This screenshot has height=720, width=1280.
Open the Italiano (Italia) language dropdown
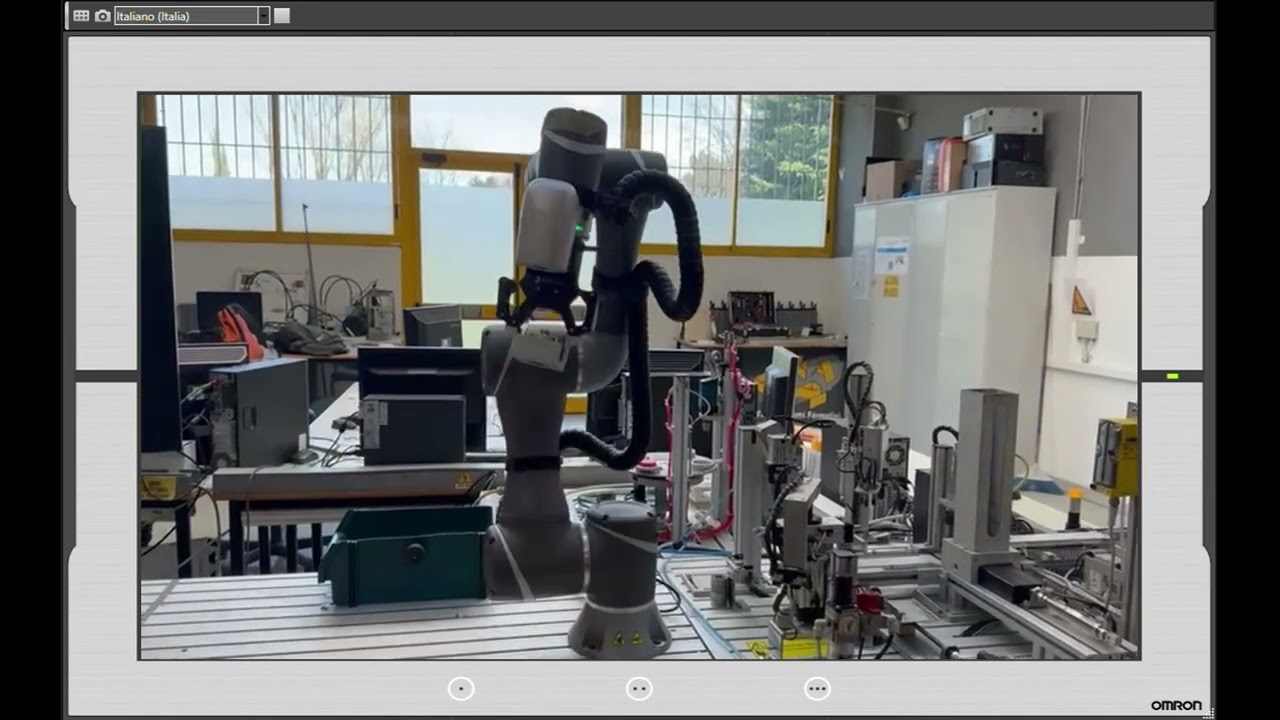pos(192,16)
